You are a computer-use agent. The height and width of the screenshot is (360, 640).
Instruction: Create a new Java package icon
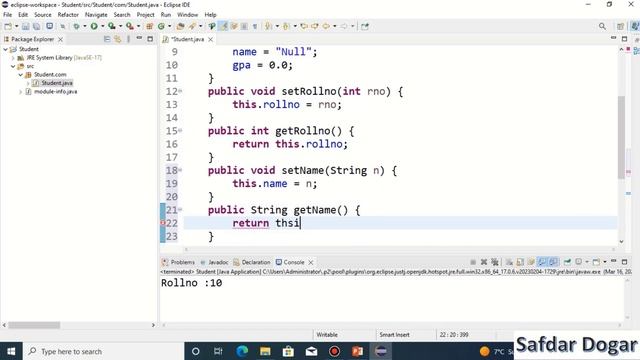[x=149, y=26]
